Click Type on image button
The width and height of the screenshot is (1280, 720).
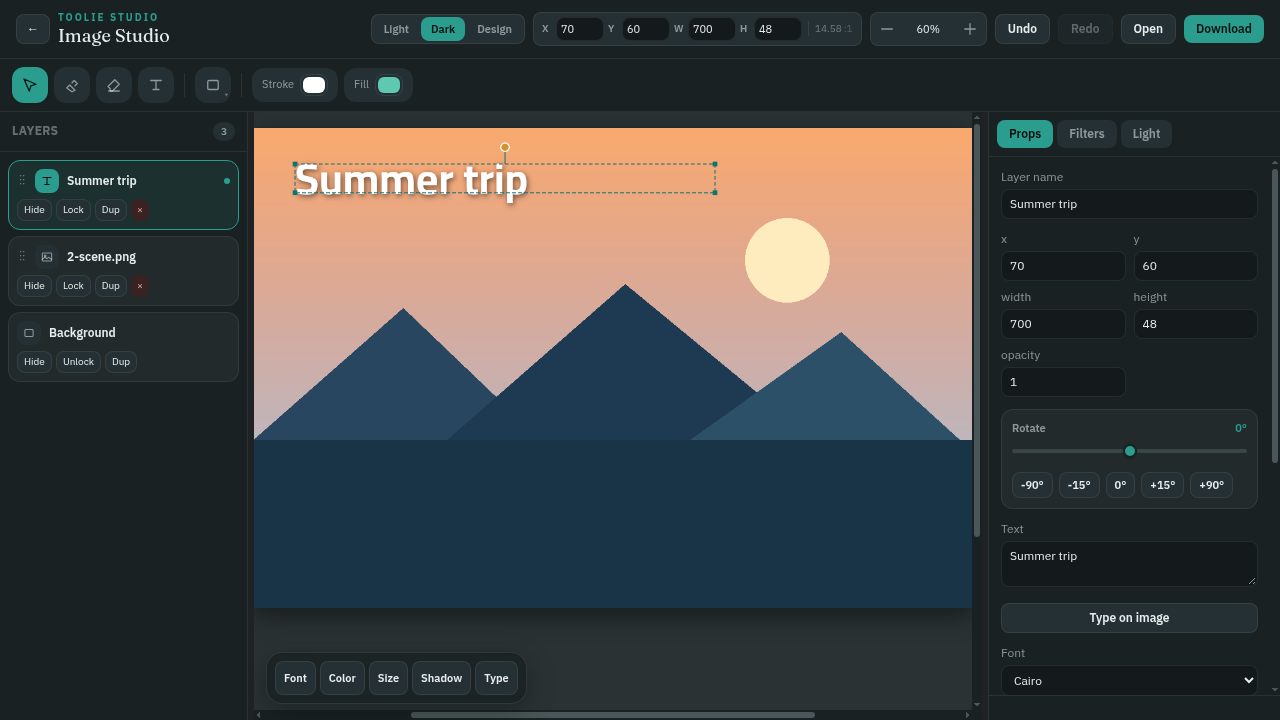pos(1129,618)
